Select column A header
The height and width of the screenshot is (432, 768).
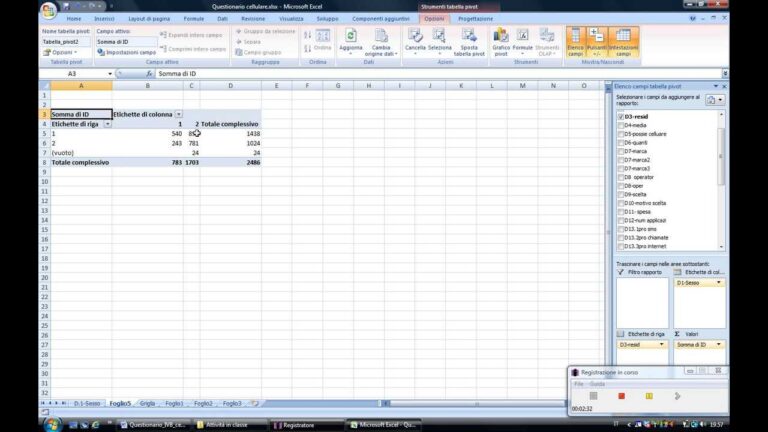point(81,86)
